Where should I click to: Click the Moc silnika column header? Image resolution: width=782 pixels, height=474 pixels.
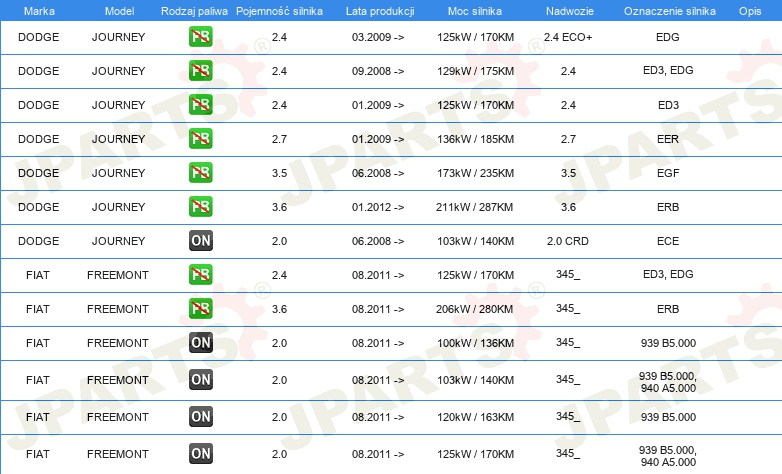click(475, 11)
